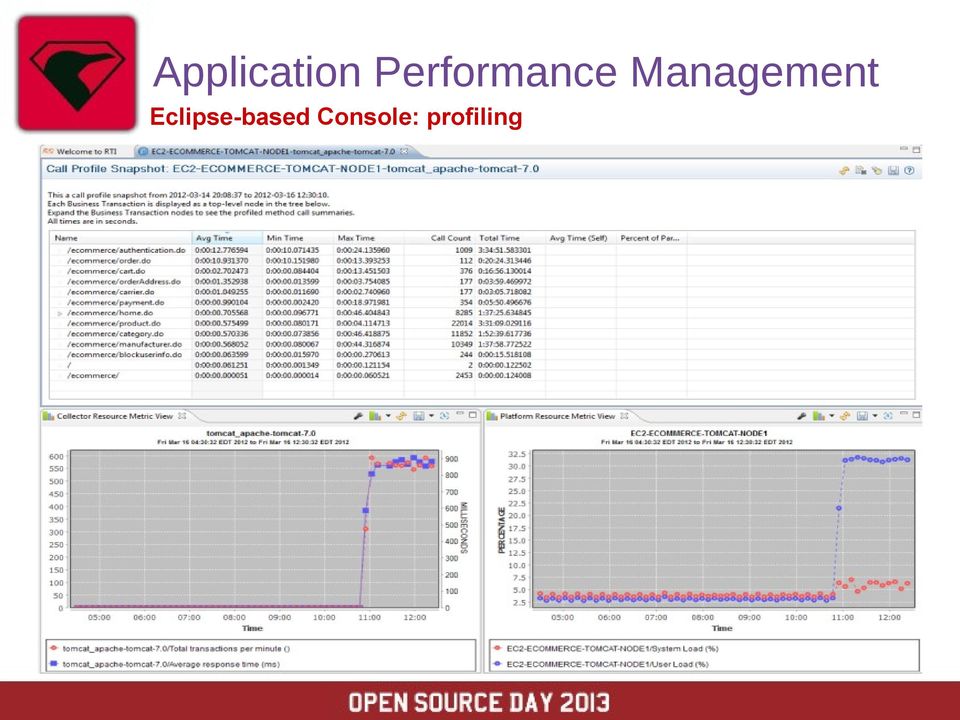The height and width of the screenshot is (720, 960).
Task: Close the Platform Resource Metric View tab
Action: [x=624, y=416]
